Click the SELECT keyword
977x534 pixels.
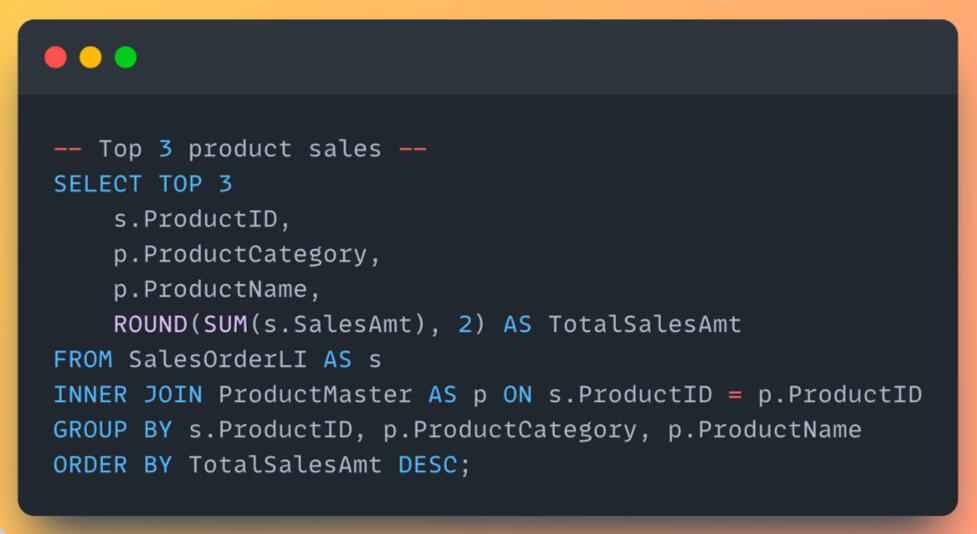[98, 184]
